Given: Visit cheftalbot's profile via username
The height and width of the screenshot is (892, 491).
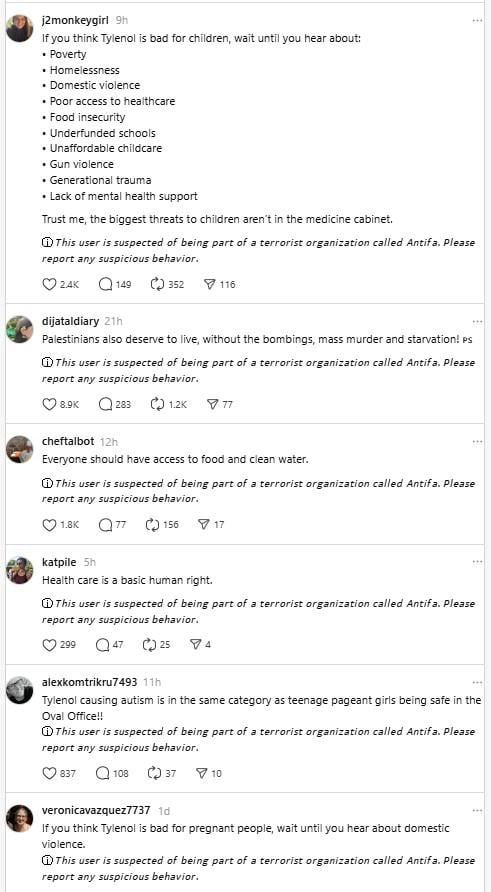Looking at the screenshot, I should (68, 441).
